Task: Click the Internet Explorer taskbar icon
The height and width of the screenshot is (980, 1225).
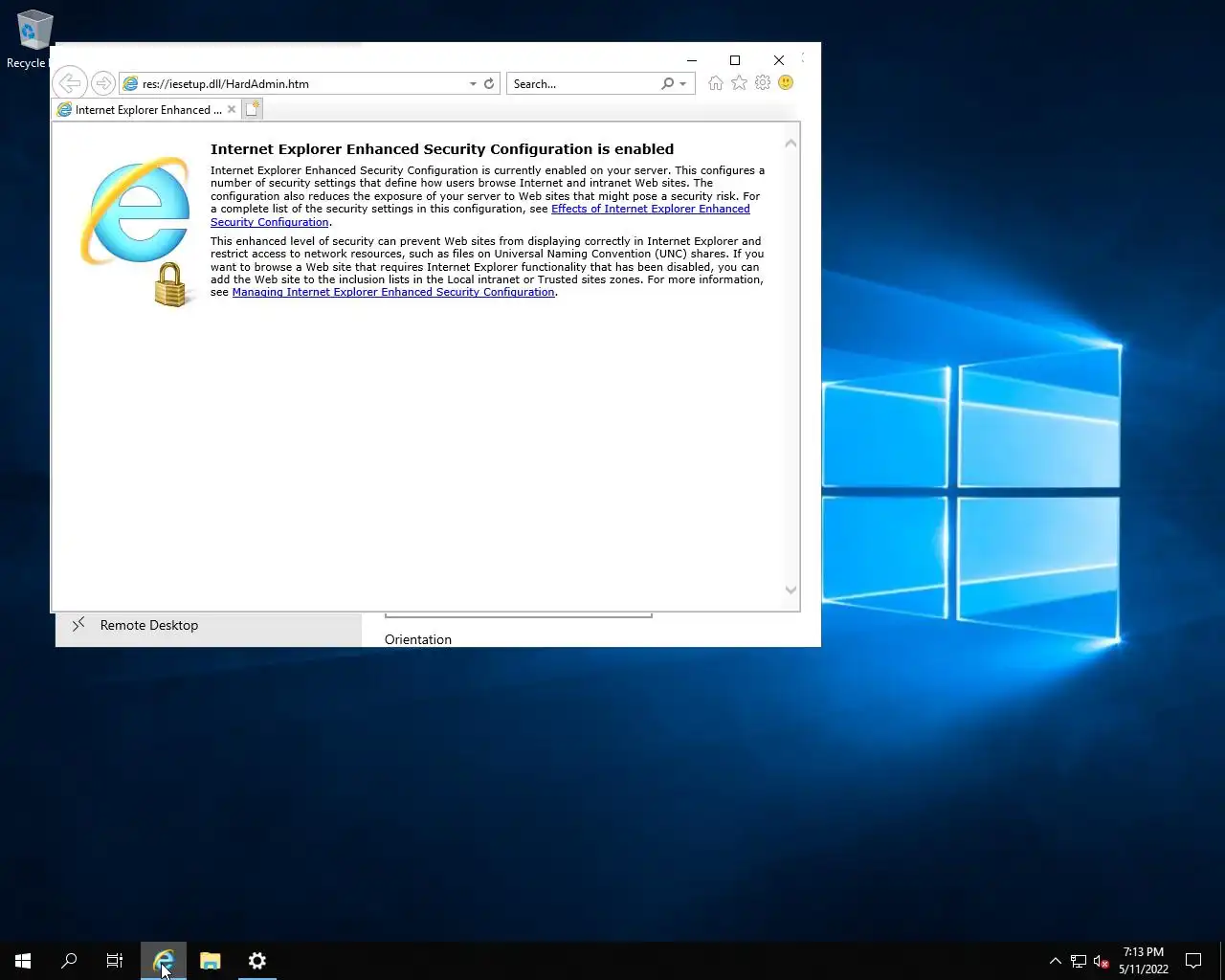Action: [164, 961]
